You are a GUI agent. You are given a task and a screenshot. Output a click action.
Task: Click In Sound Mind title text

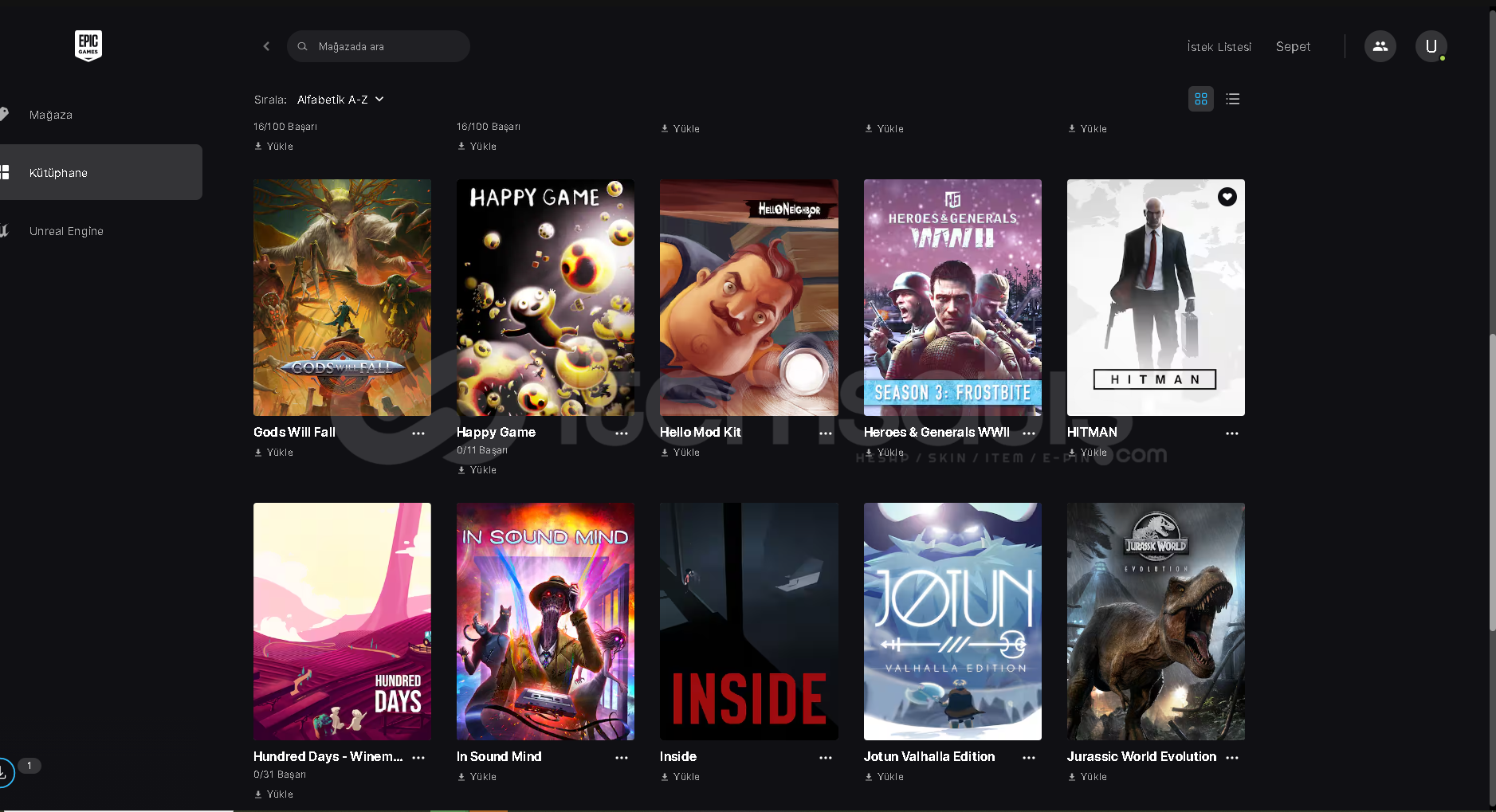click(x=499, y=756)
